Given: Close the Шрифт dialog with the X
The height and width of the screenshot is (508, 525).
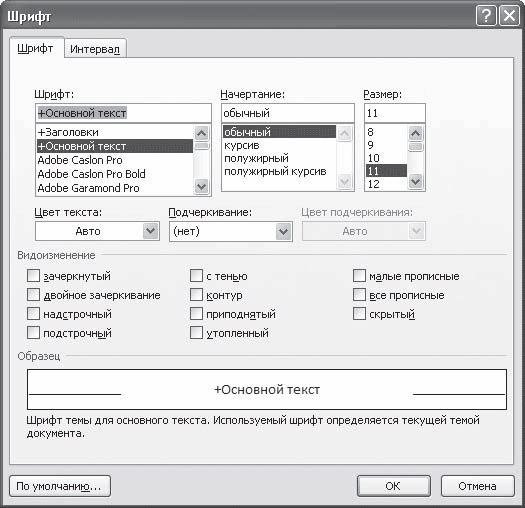Looking at the screenshot, I should click(509, 16).
